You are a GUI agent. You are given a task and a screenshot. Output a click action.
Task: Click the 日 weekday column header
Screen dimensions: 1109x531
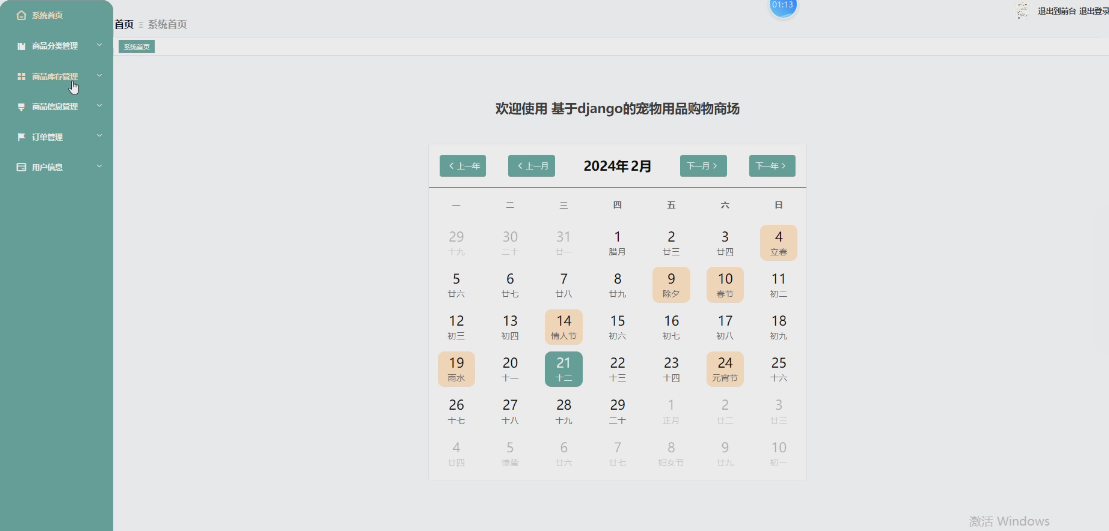pyautogui.click(x=779, y=205)
